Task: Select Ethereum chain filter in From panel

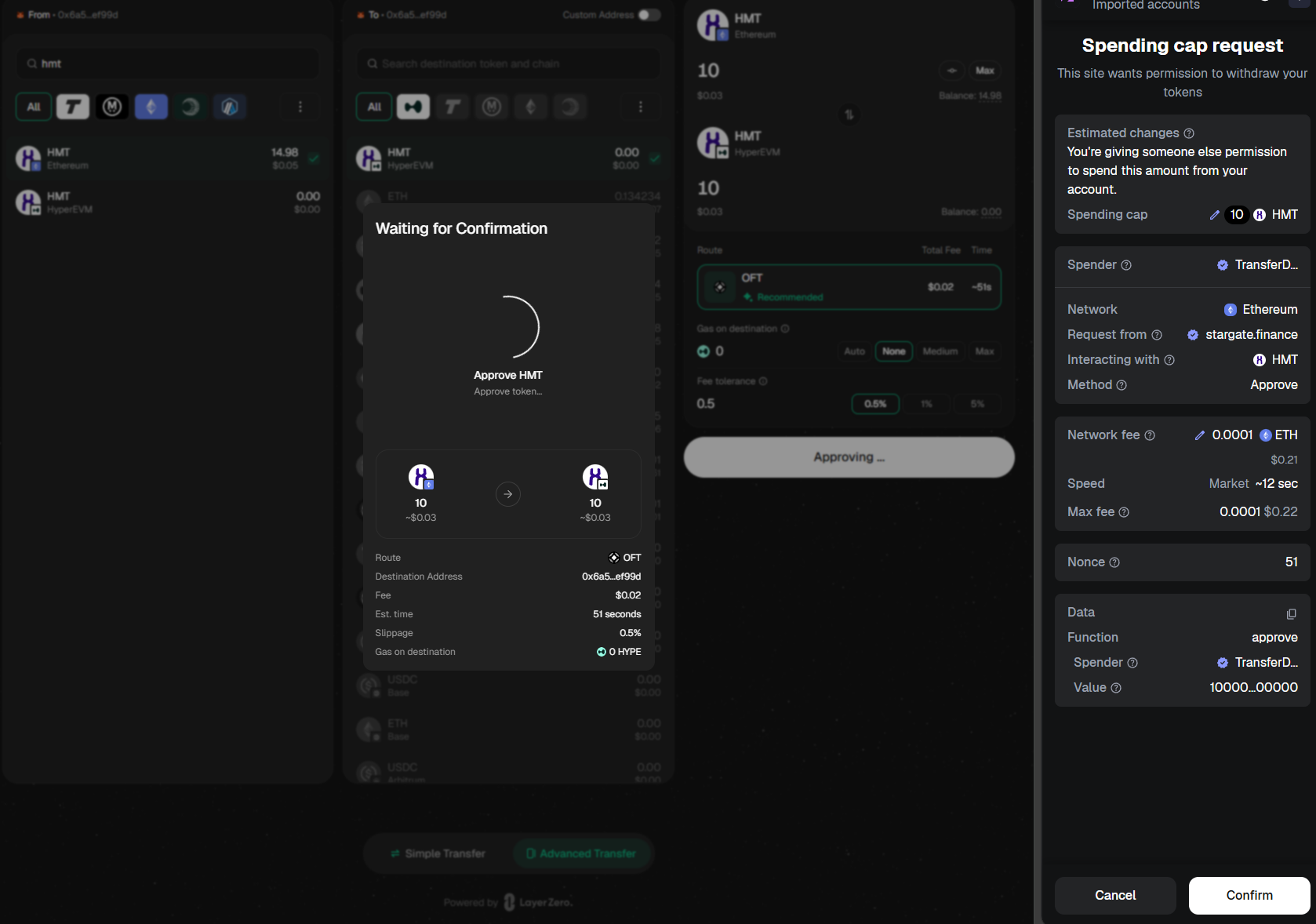Action: (x=151, y=107)
